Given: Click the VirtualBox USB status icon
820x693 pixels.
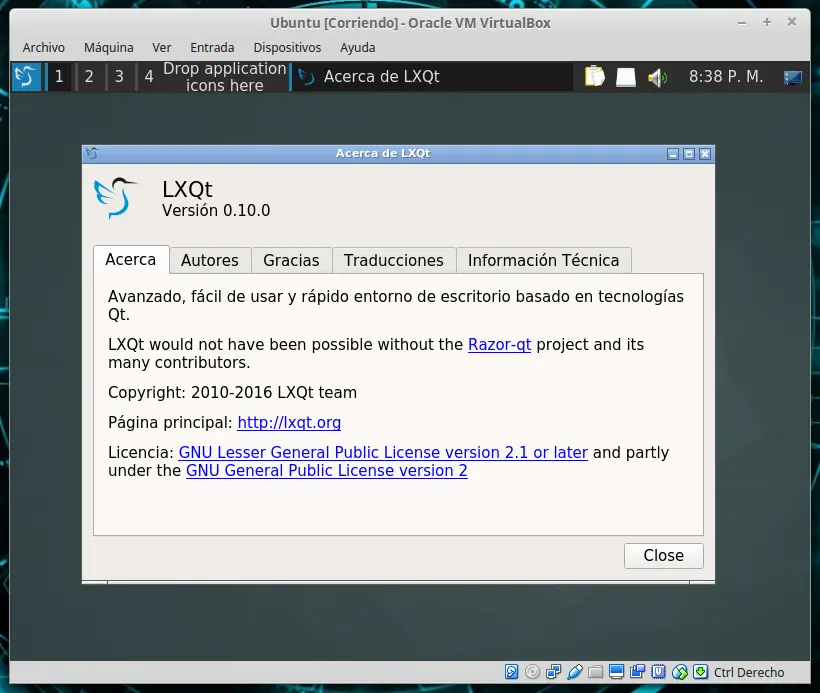Looking at the screenshot, I should pos(574,672).
